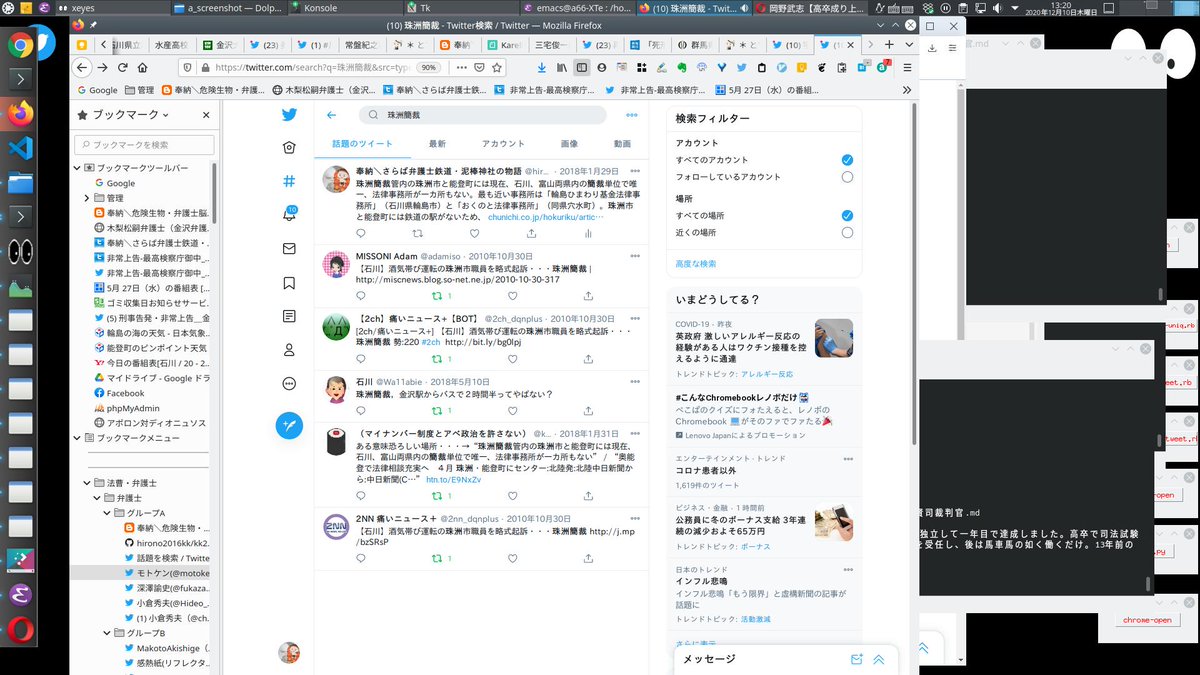1200x675 pixels.
Task: Collapse the 弁護士 folder
Action: pos(97,498)
